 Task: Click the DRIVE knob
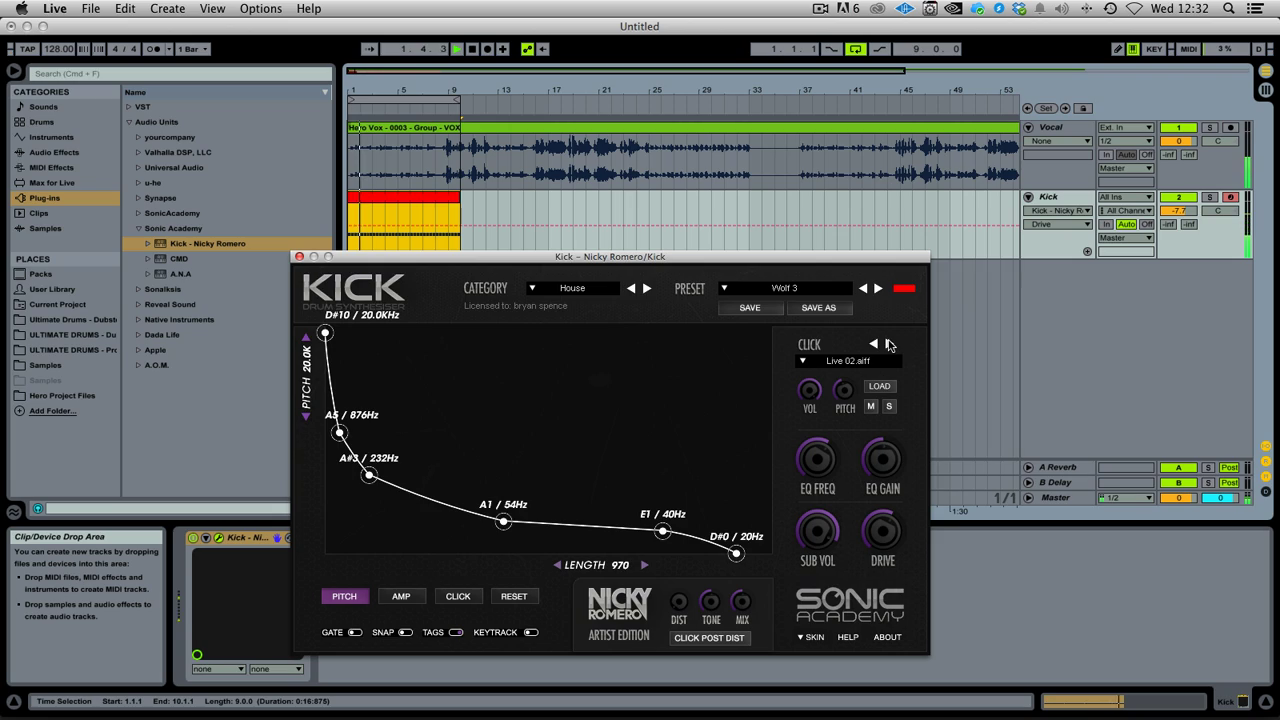(x=882, y=530)
